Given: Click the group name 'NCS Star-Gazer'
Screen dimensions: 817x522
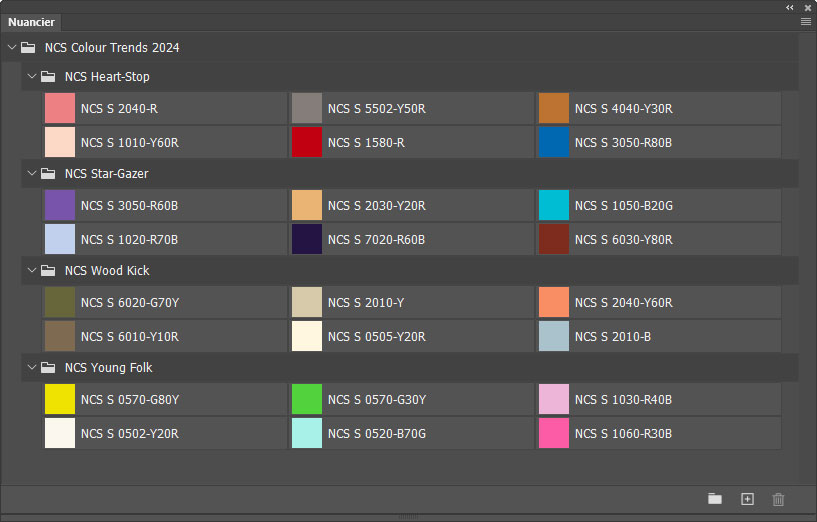Looking at the screenshot, I should (107, 173).
